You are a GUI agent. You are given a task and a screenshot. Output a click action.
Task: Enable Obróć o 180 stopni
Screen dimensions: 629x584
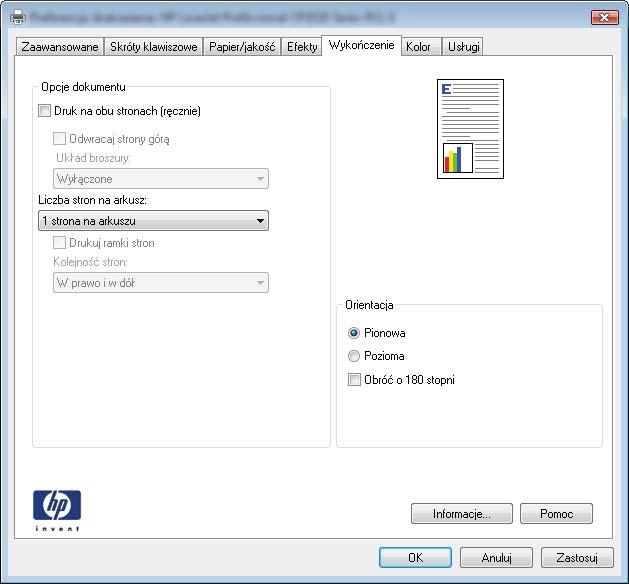click(354, 379)
